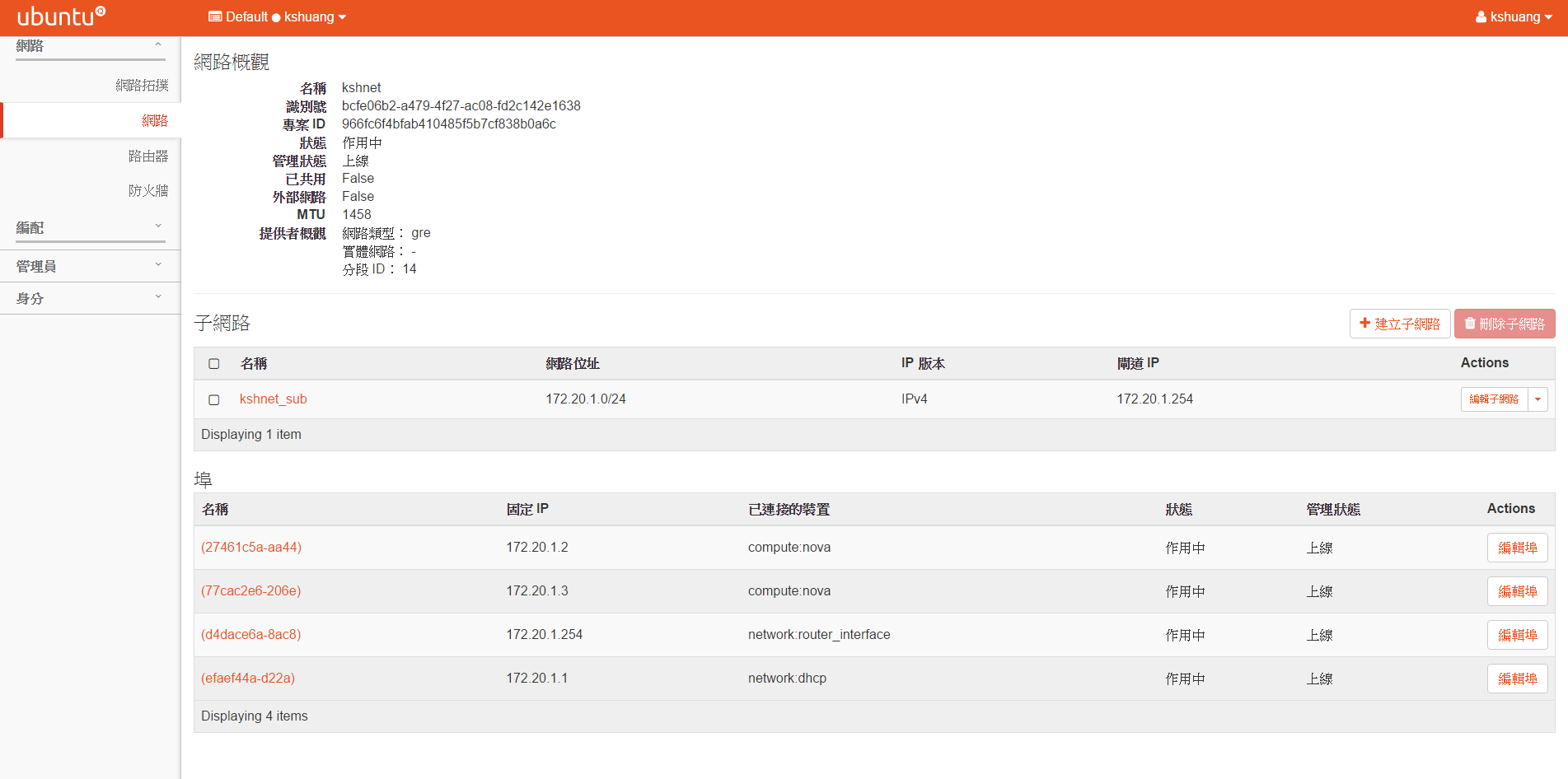1568x779 pixels.
Task: Open the Default kshuang project dropdown
Action: (277, 17)
